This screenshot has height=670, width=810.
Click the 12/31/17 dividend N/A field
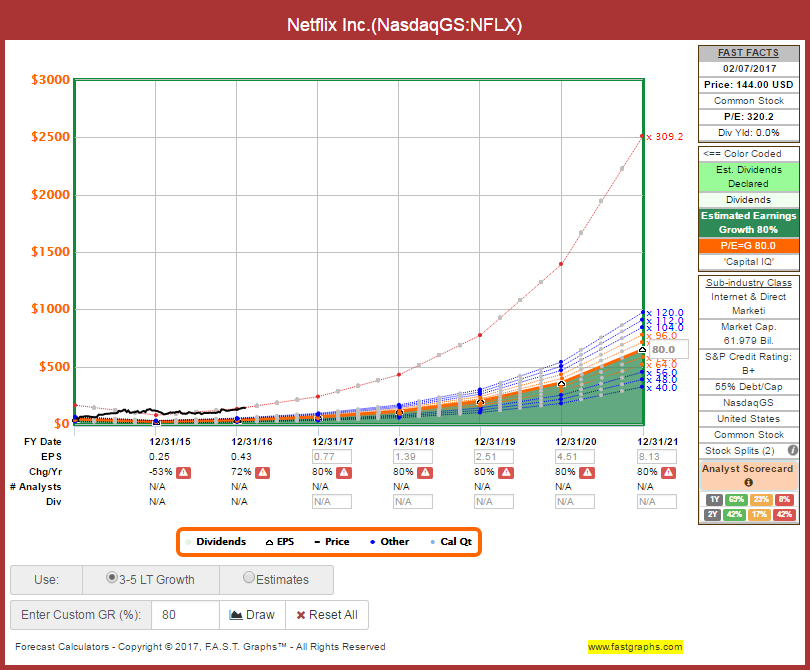coord(332,502)
